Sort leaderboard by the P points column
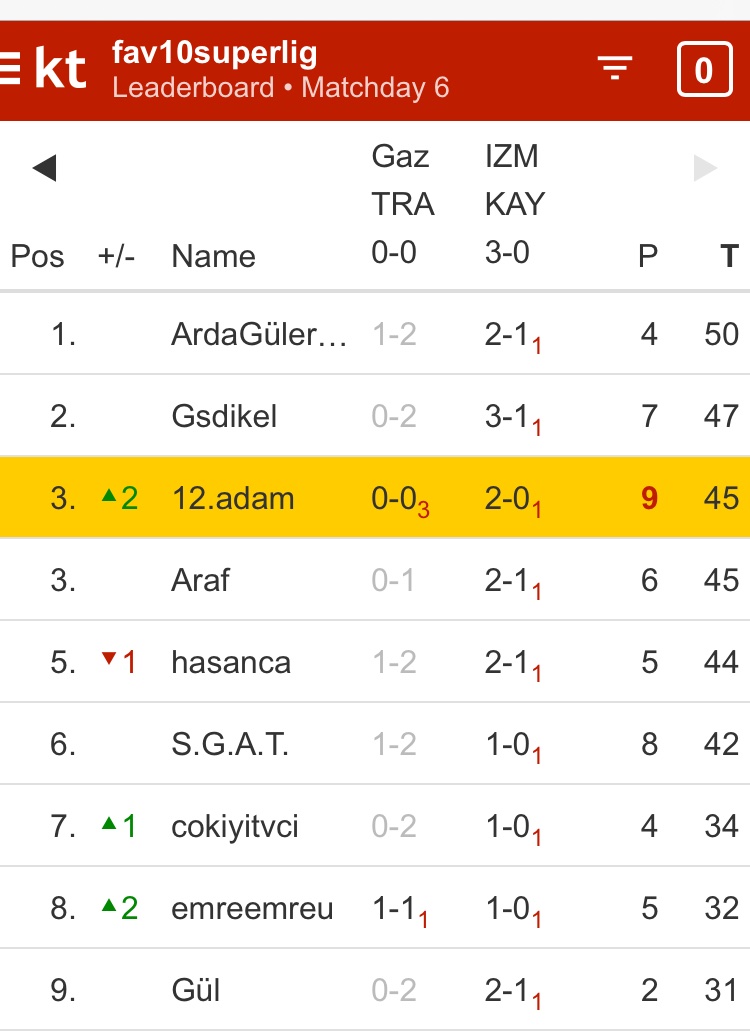The height and width of the screenshot is (1035, 750). (x=648, y=256)
